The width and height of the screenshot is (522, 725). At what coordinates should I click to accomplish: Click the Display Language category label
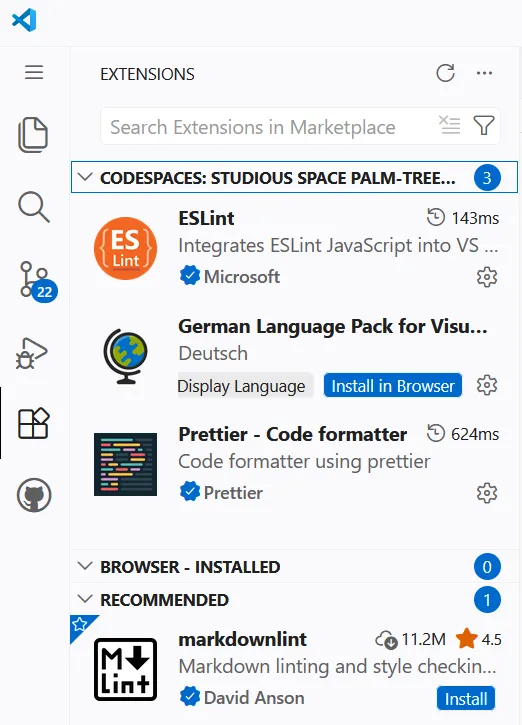point(245,386)
